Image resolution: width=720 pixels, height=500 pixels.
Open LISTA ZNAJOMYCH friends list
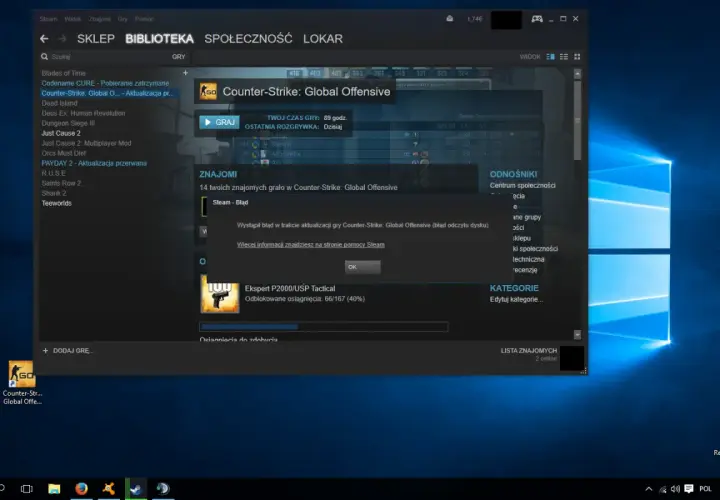[529, 351]
